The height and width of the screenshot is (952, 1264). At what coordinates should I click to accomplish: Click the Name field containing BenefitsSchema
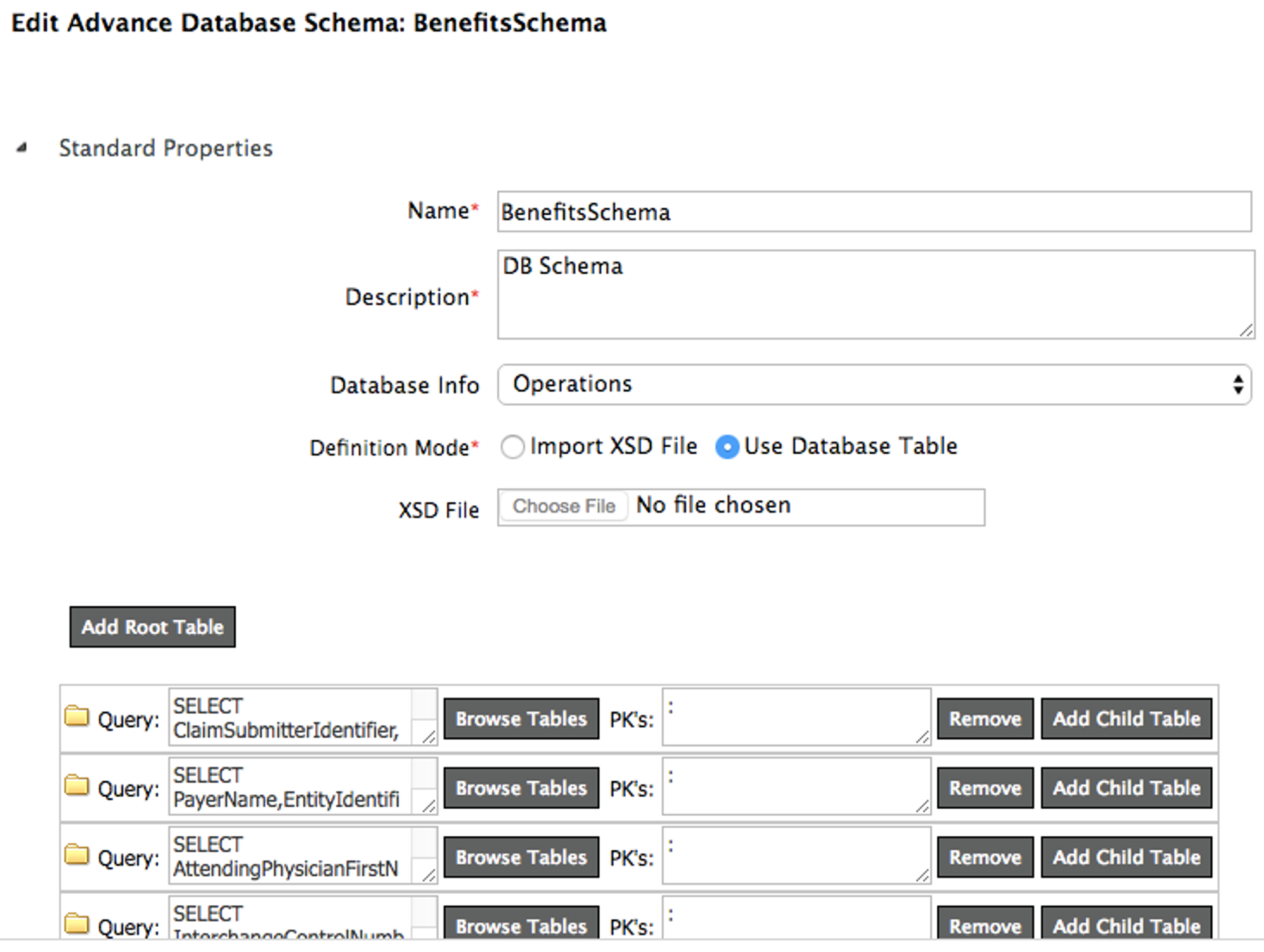(x=874, y=212)
